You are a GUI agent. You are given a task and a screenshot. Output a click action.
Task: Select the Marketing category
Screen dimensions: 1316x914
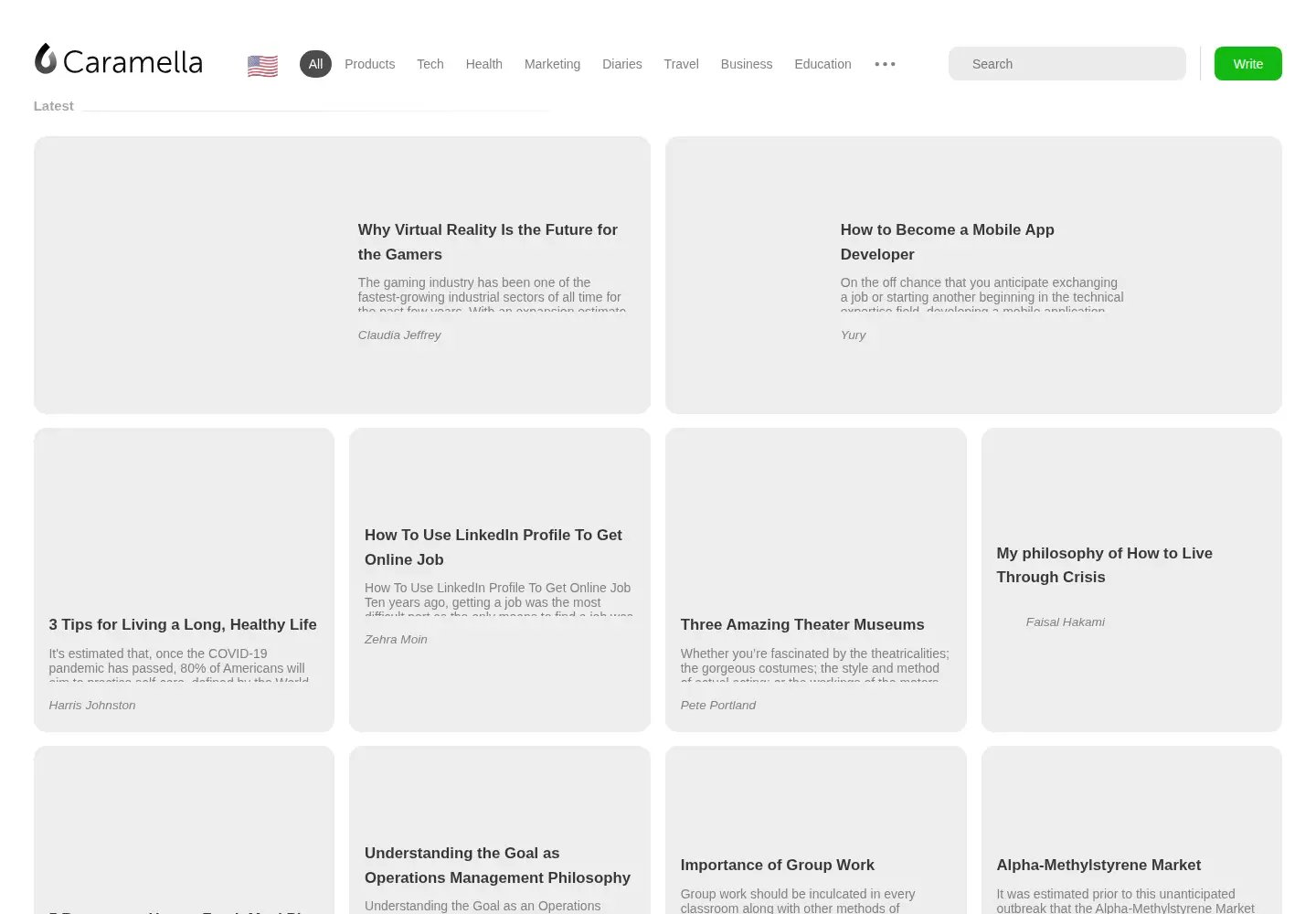click(x=552, y=64)
